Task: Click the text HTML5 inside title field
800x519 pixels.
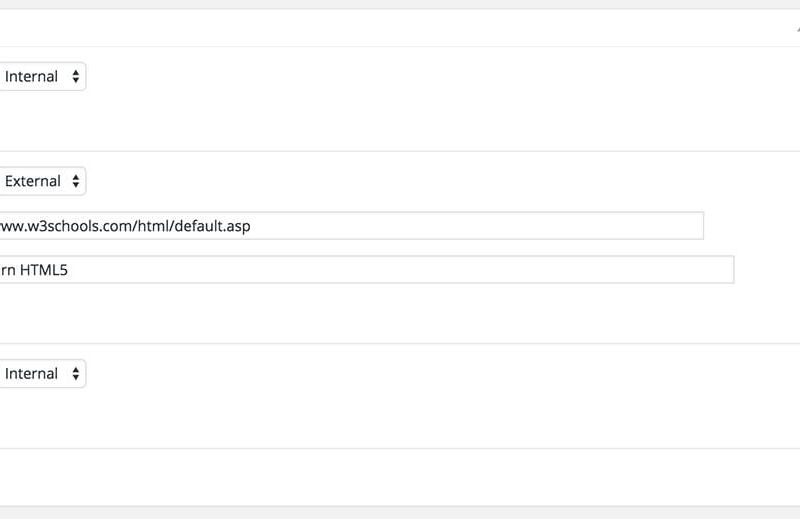Action: 43,270
